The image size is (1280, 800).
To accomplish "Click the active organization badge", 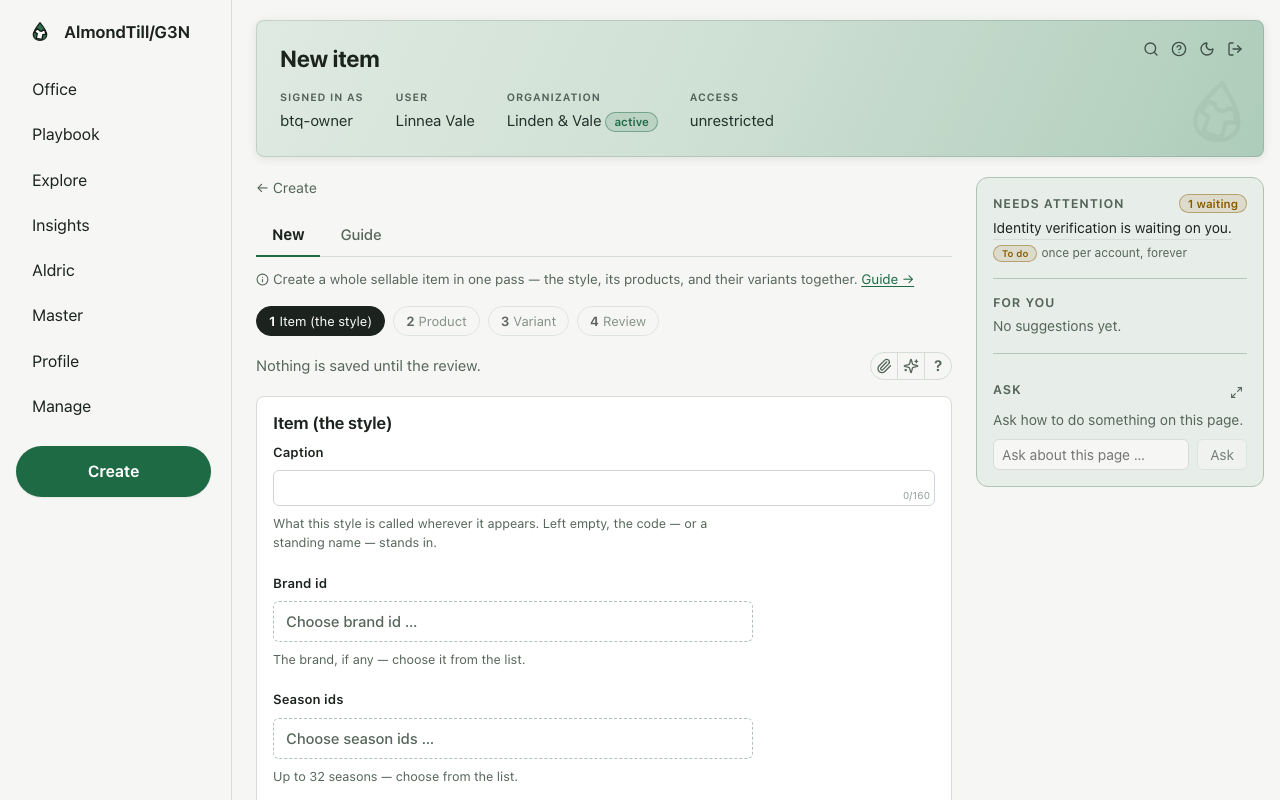I will click(631, 122).
